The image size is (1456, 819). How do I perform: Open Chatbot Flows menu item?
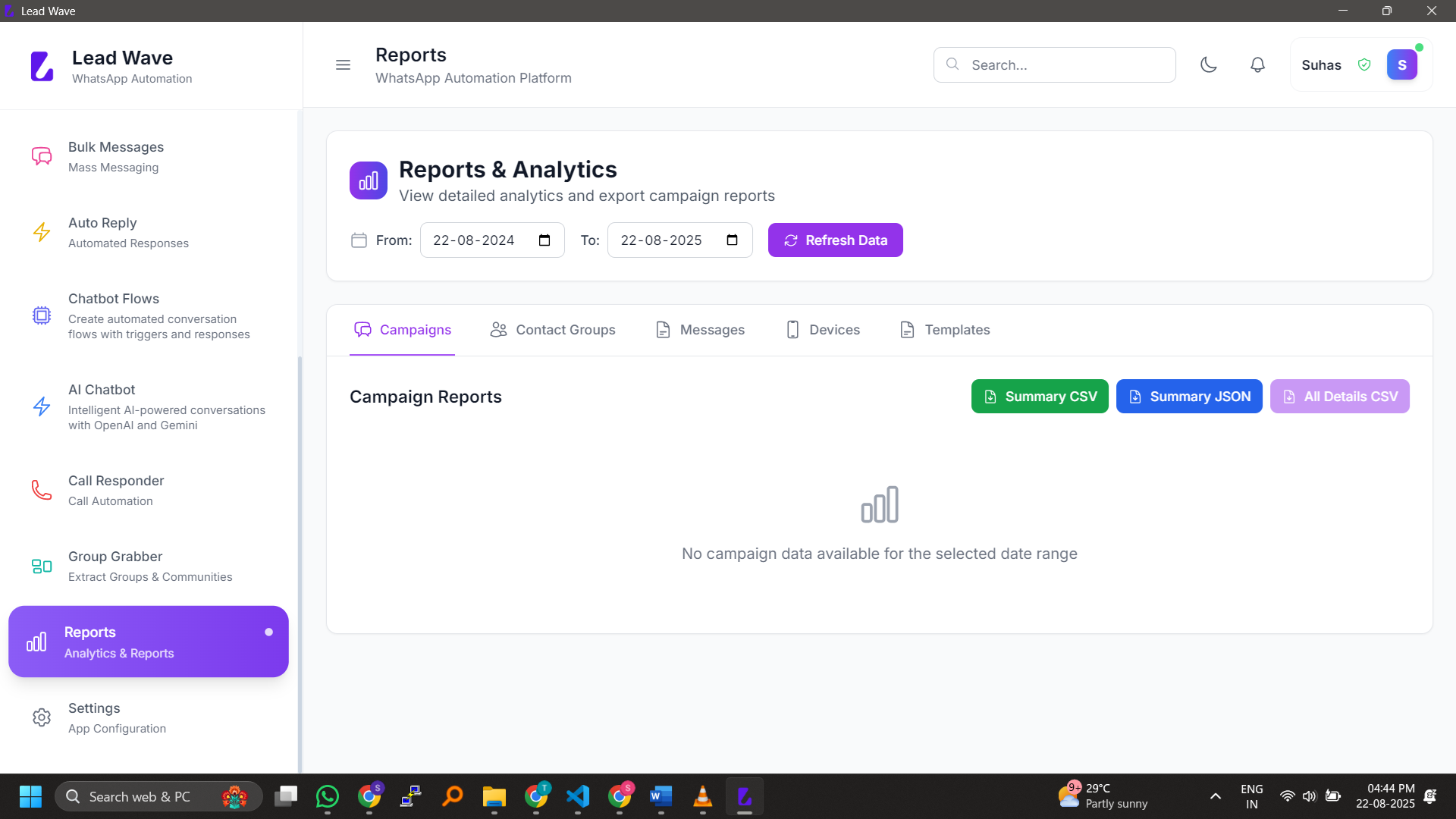pyautogui.click(x=149, y=315)
